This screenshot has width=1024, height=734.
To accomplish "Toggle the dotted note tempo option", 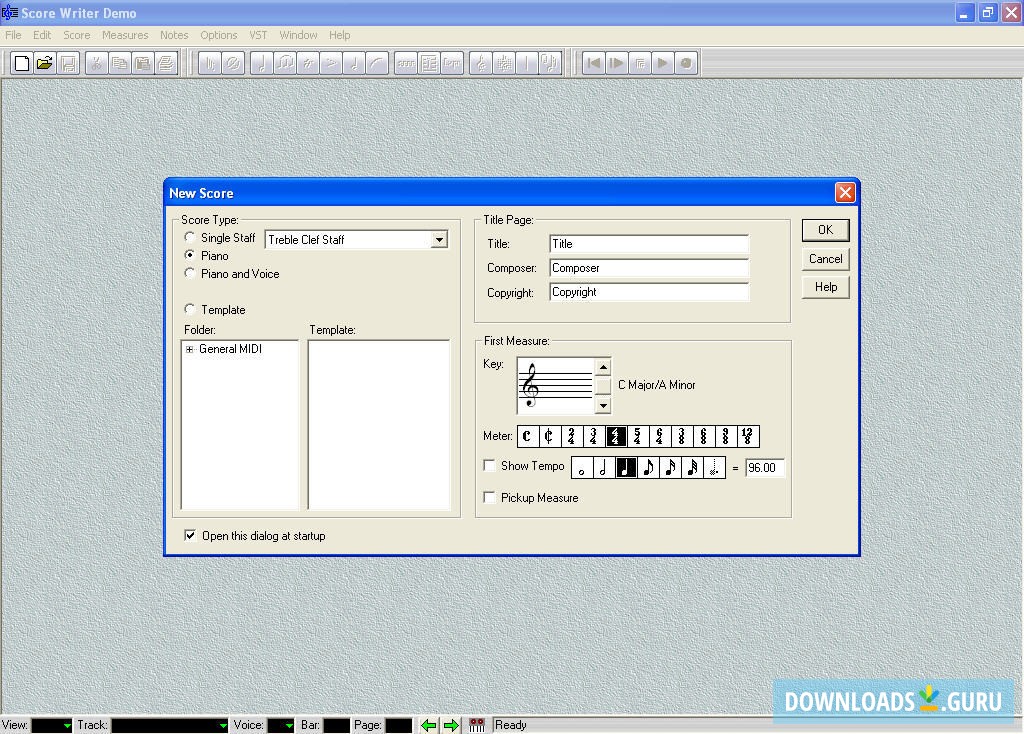I will point(714,468).
